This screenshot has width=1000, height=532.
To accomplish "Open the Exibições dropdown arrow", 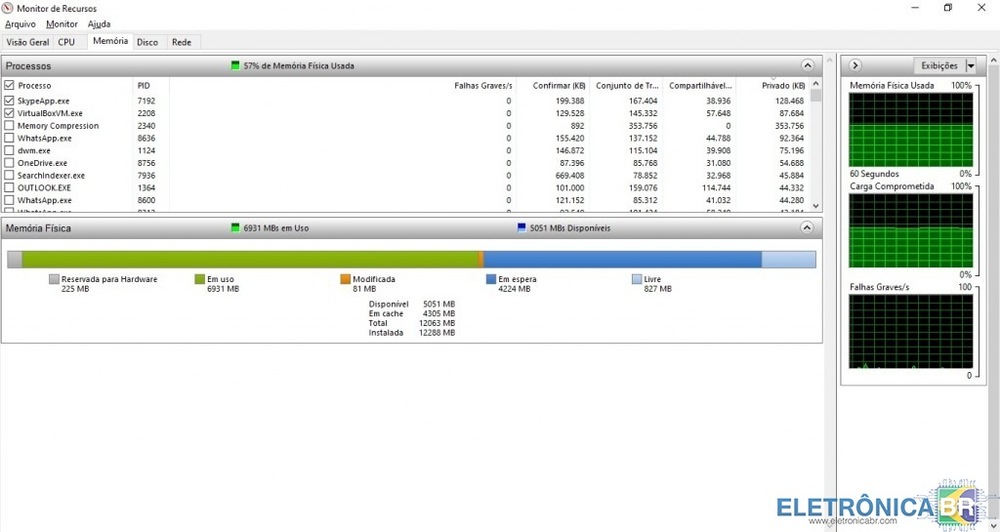I will 971,66.
